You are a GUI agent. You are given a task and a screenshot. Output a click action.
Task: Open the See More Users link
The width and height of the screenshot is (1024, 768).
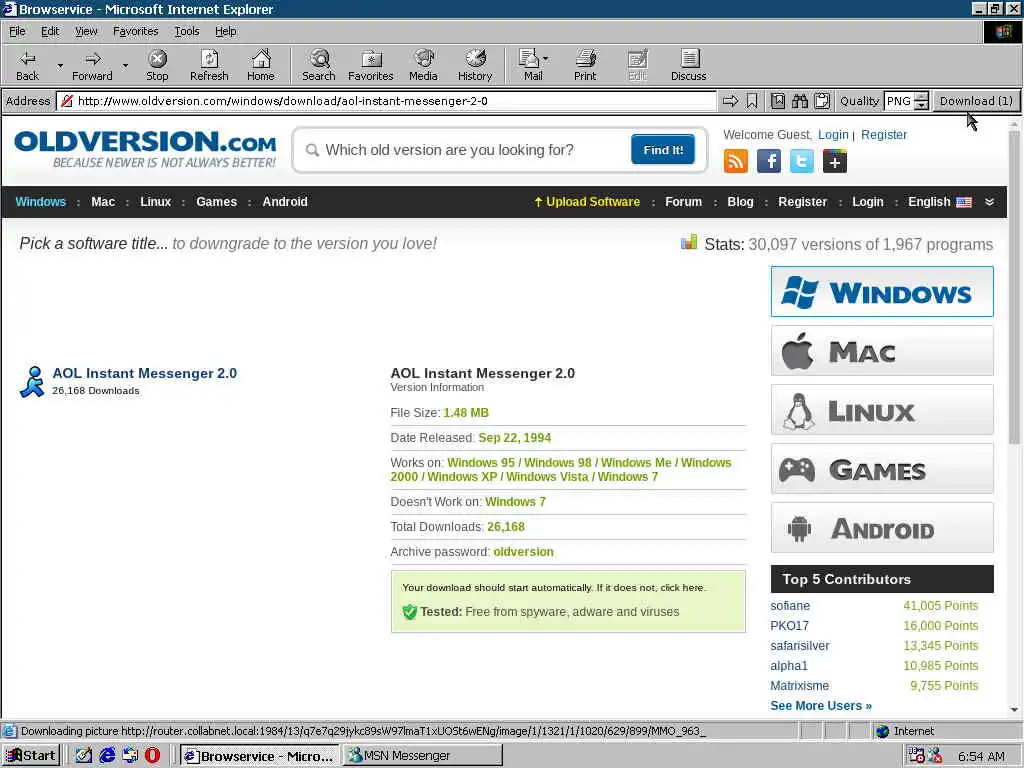[x=821, y=705]
